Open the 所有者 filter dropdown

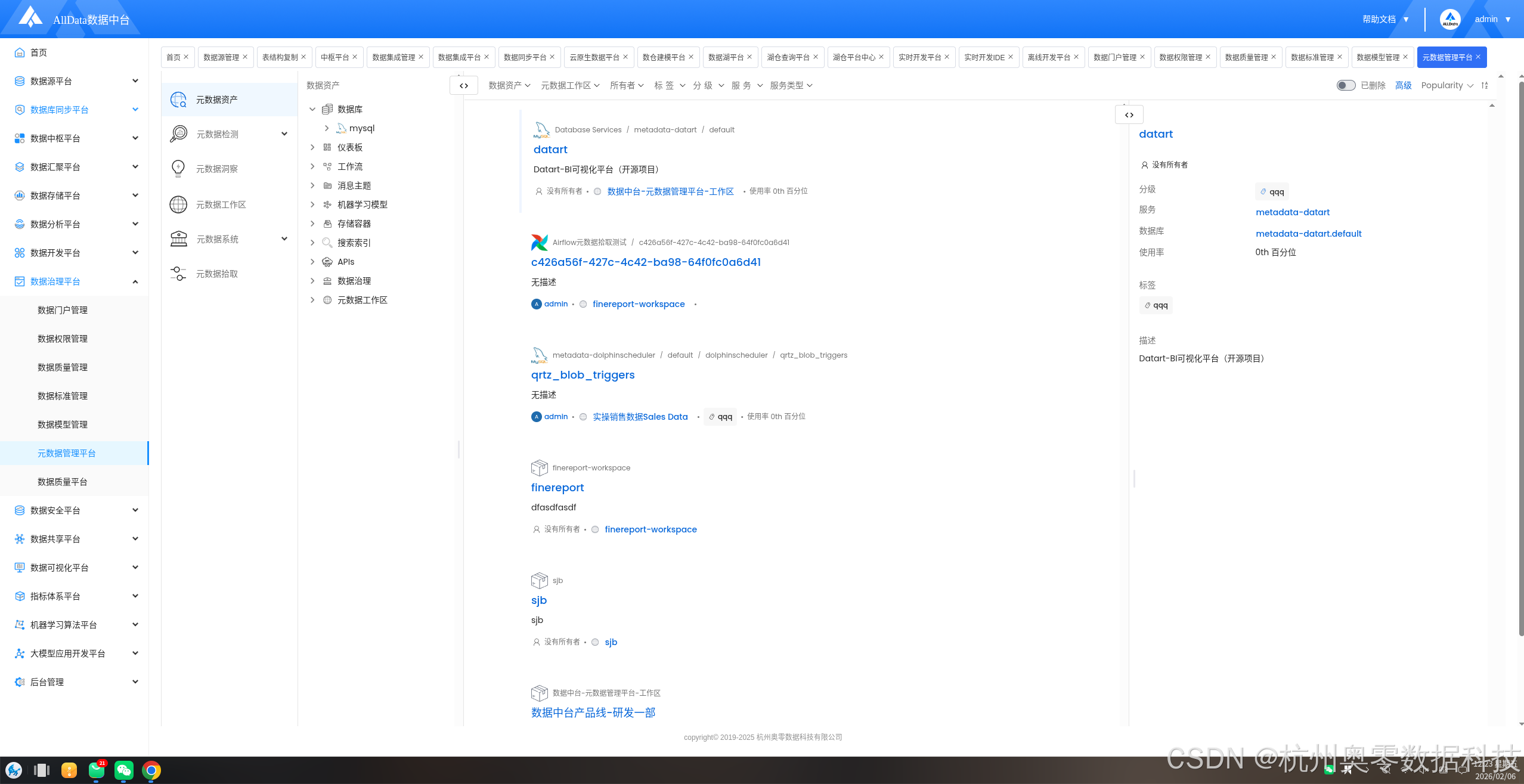coord(627,85)
